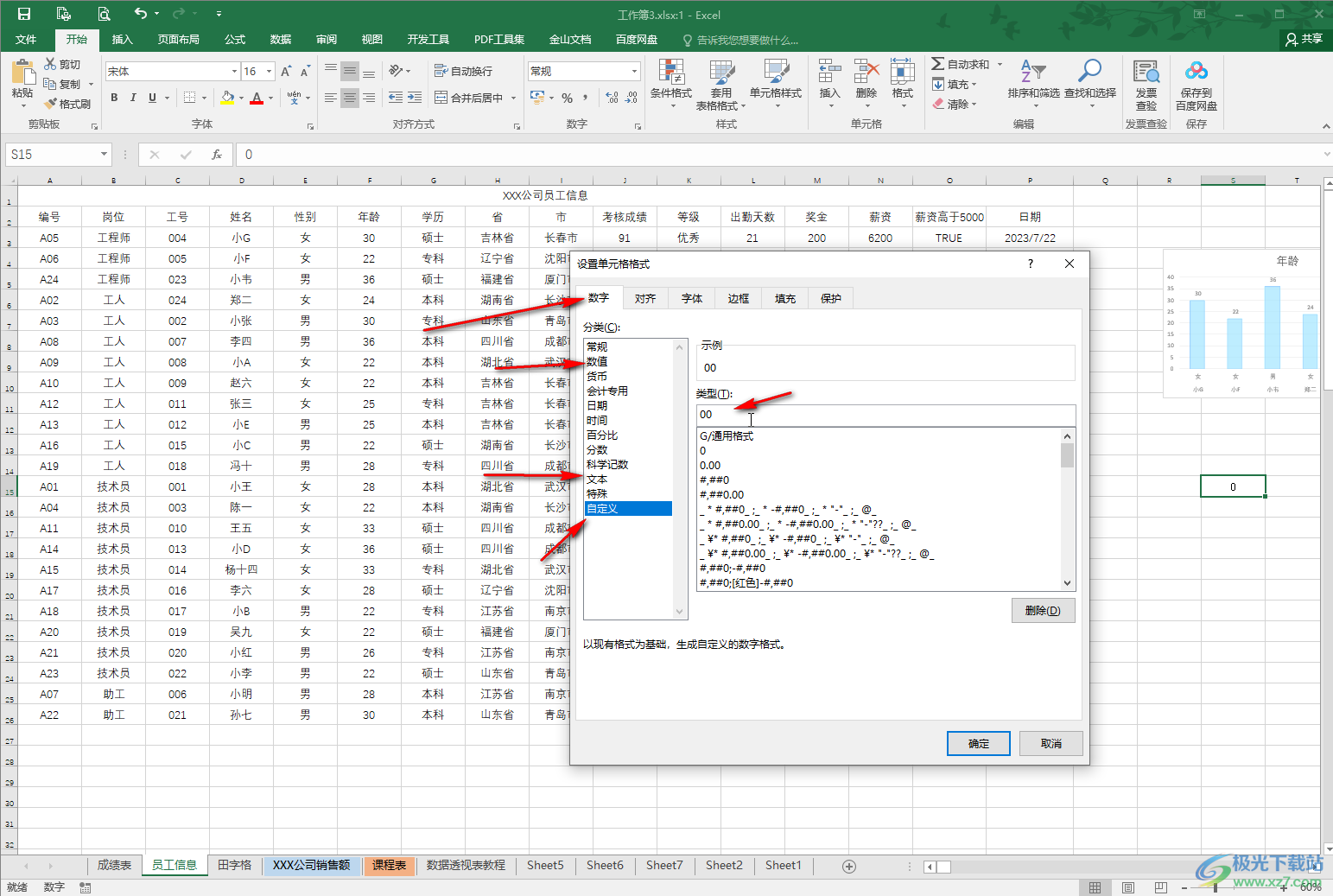Click the Save icon in the title bar

(x=24, y=14)
